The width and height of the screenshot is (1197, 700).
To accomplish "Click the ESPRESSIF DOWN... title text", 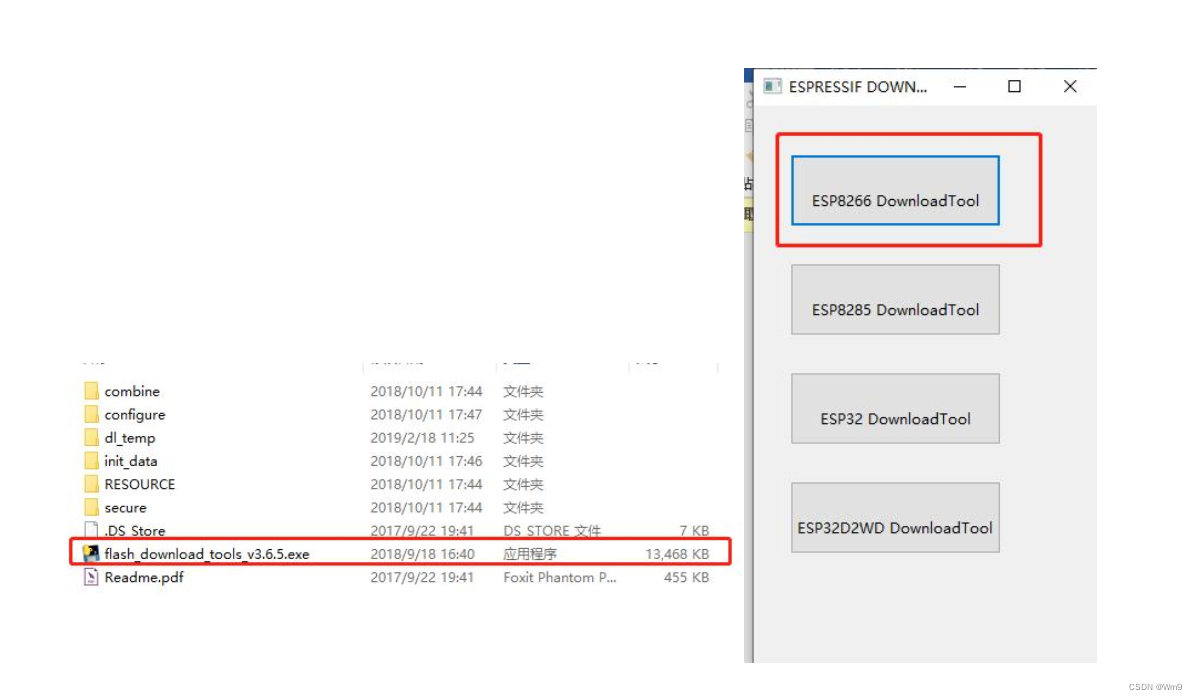I will pos(857,86).
